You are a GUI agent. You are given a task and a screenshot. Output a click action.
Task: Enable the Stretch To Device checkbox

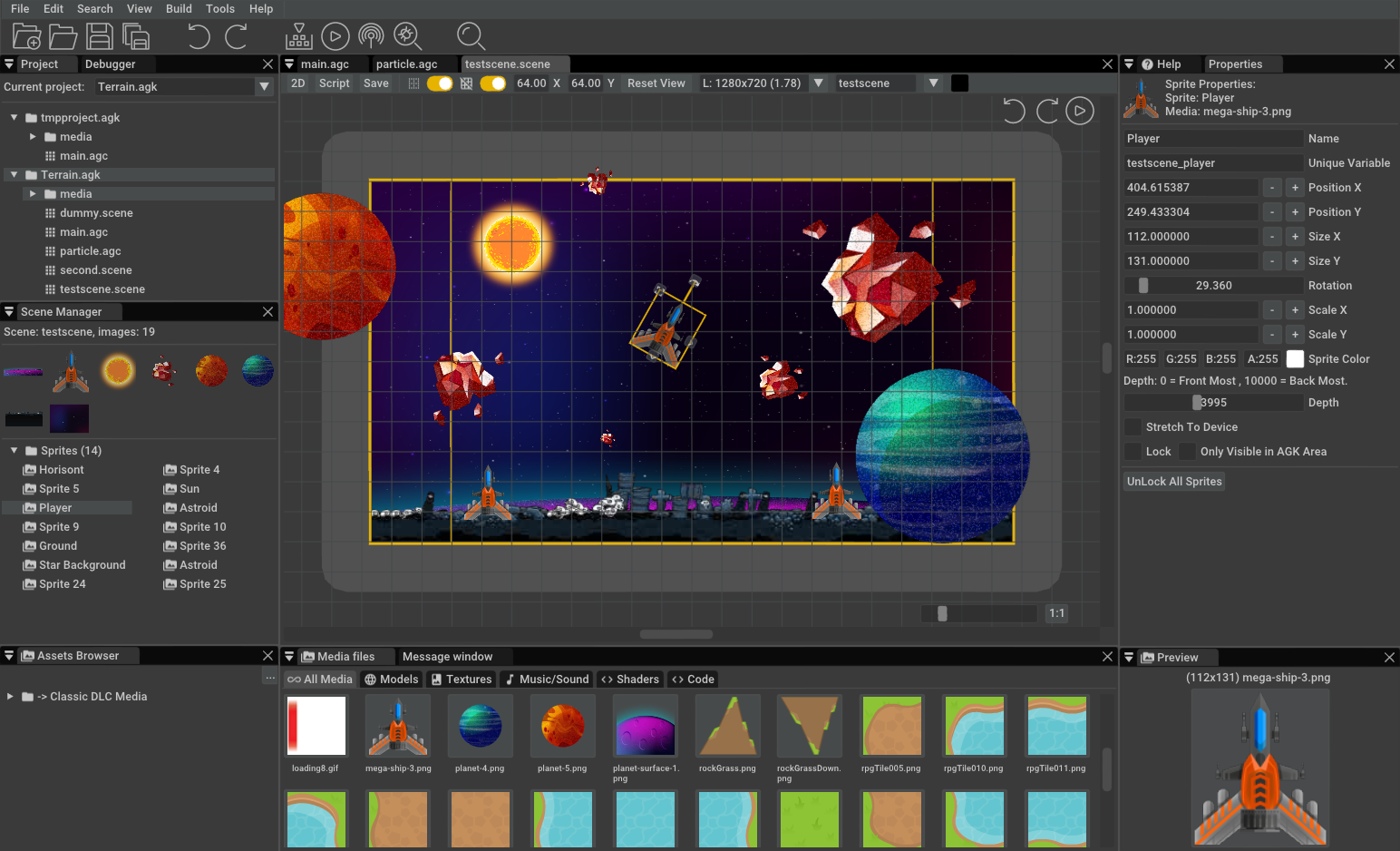pyautogui.click(x=1133, y=427)
